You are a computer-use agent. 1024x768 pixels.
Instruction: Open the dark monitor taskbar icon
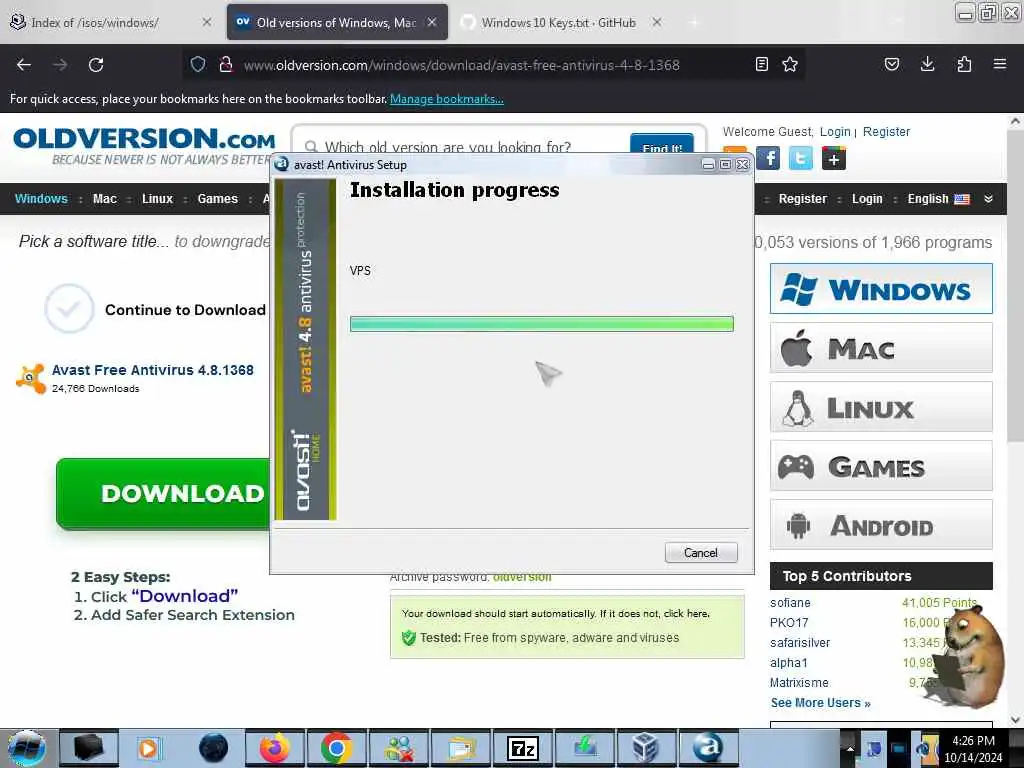pos(89,748)
